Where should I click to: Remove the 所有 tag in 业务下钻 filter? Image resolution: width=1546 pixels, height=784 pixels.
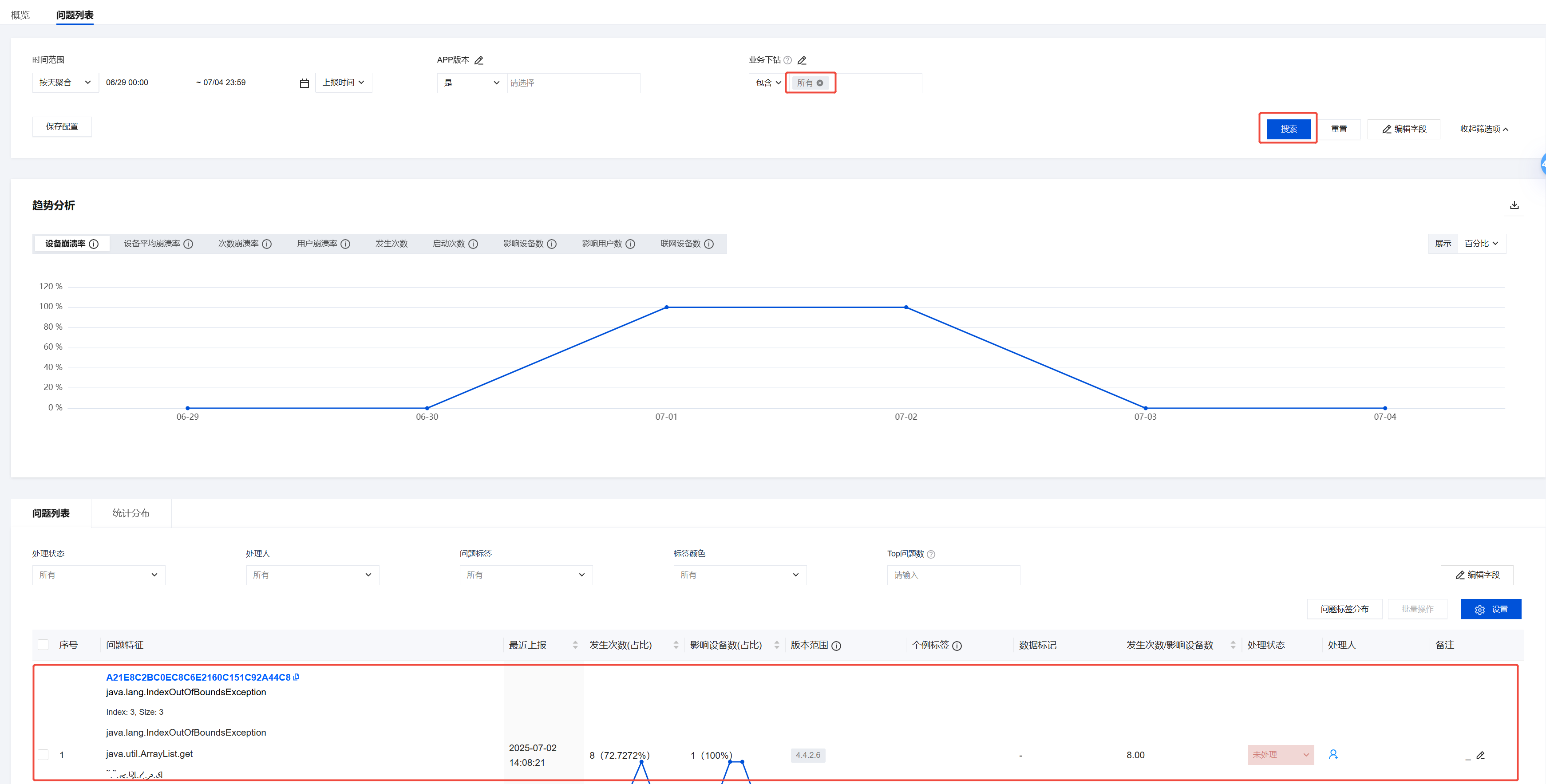(x=820, y=83)
